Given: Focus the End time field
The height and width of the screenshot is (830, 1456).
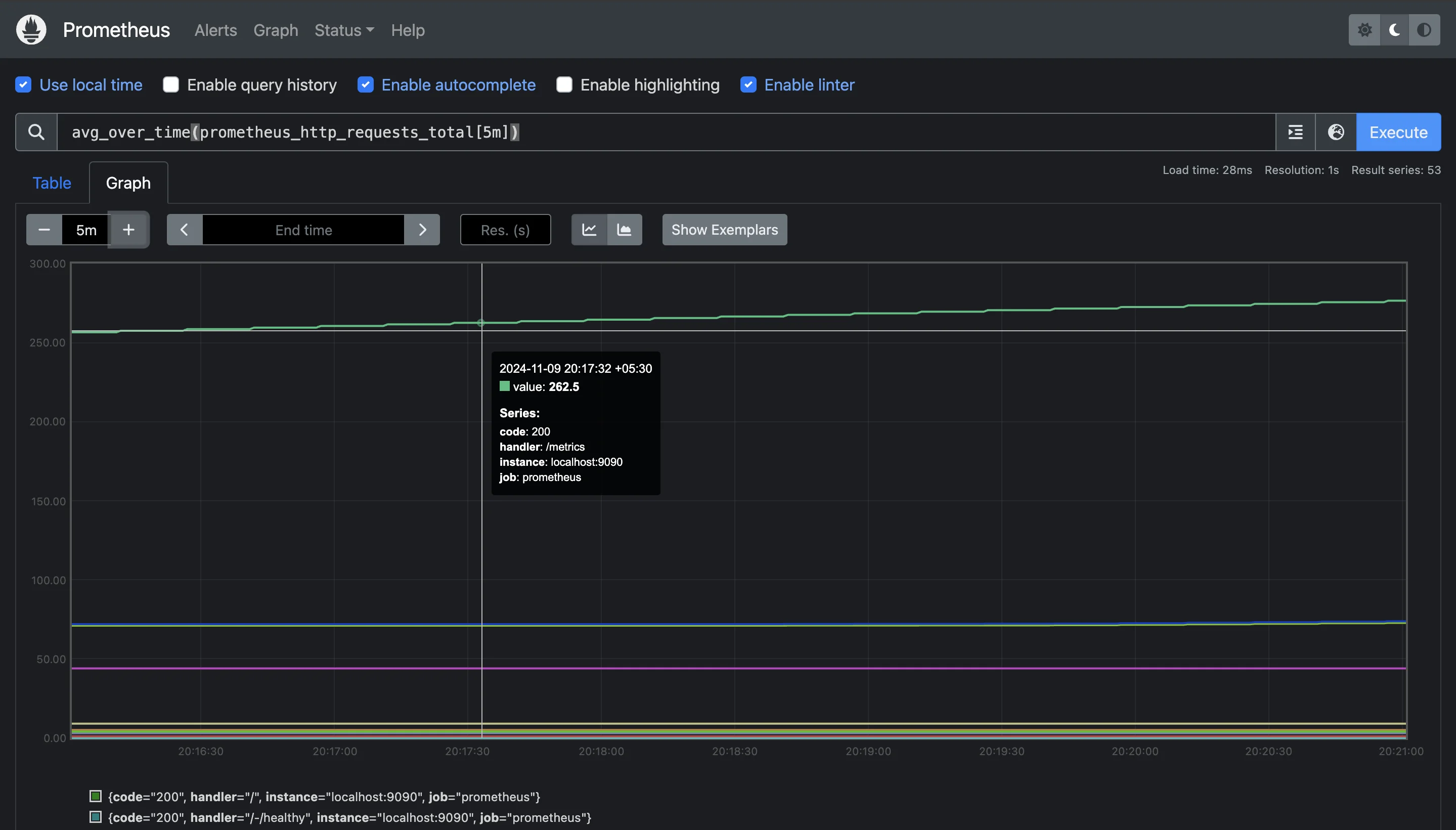Looking at the screenshot, I should (x=303, y=230).
